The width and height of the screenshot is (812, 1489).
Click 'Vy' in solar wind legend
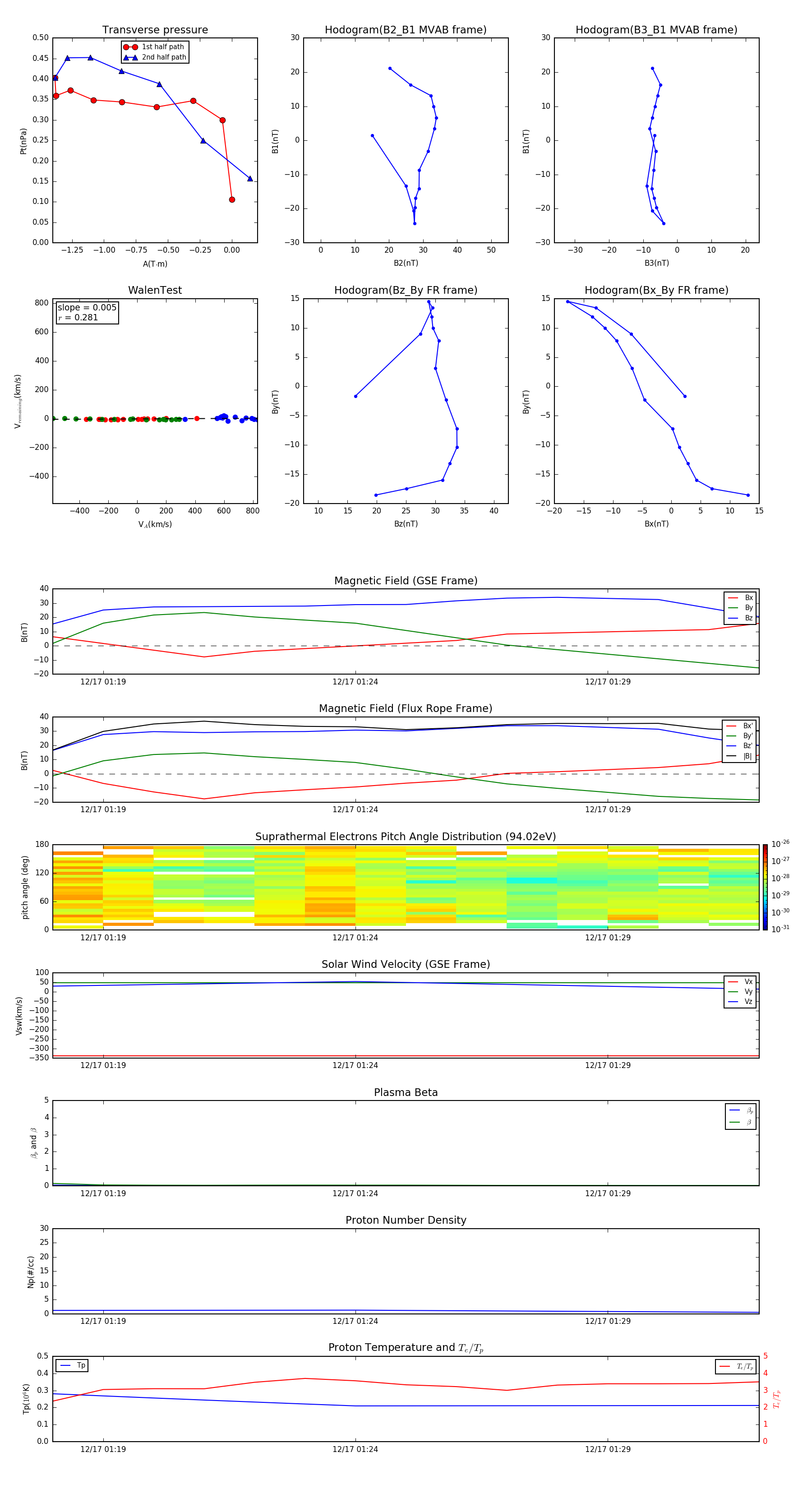pos(748,992)
